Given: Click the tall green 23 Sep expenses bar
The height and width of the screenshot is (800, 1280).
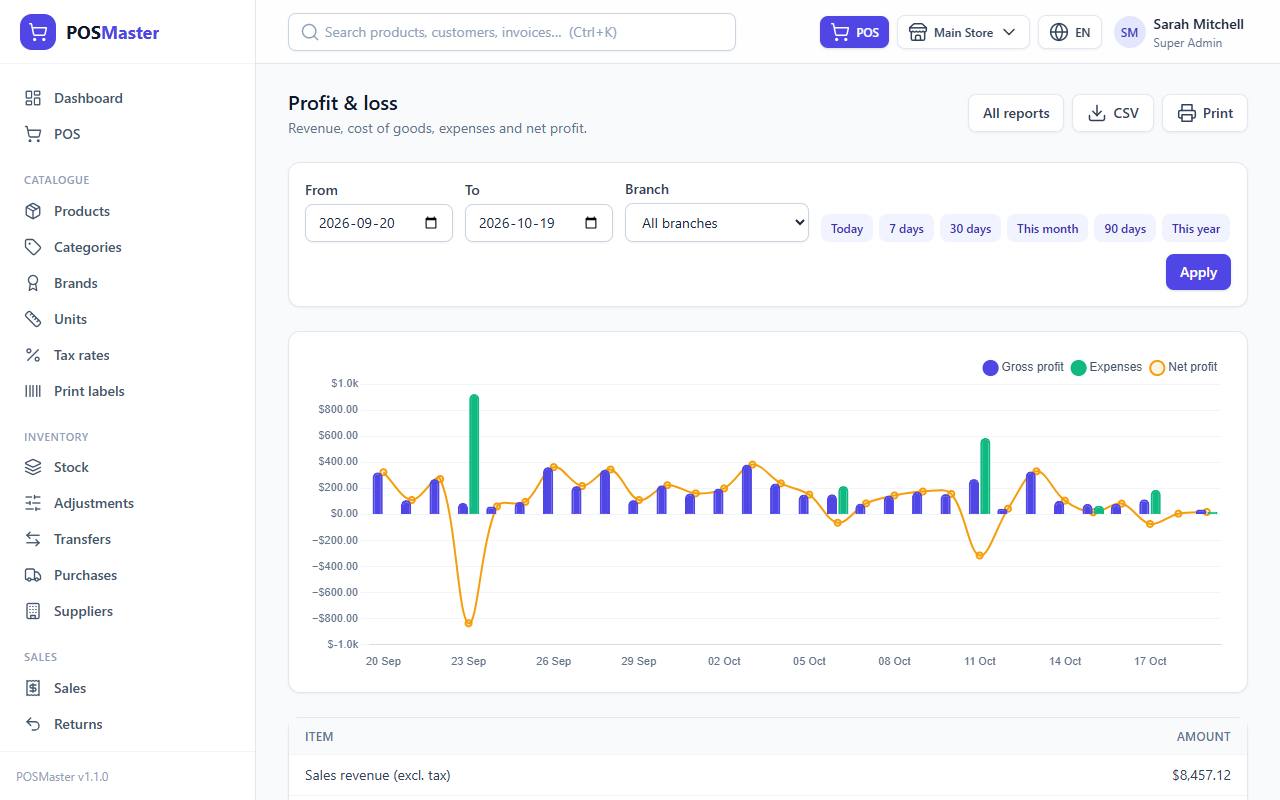Looking at the screenshot, I should 474,454.
